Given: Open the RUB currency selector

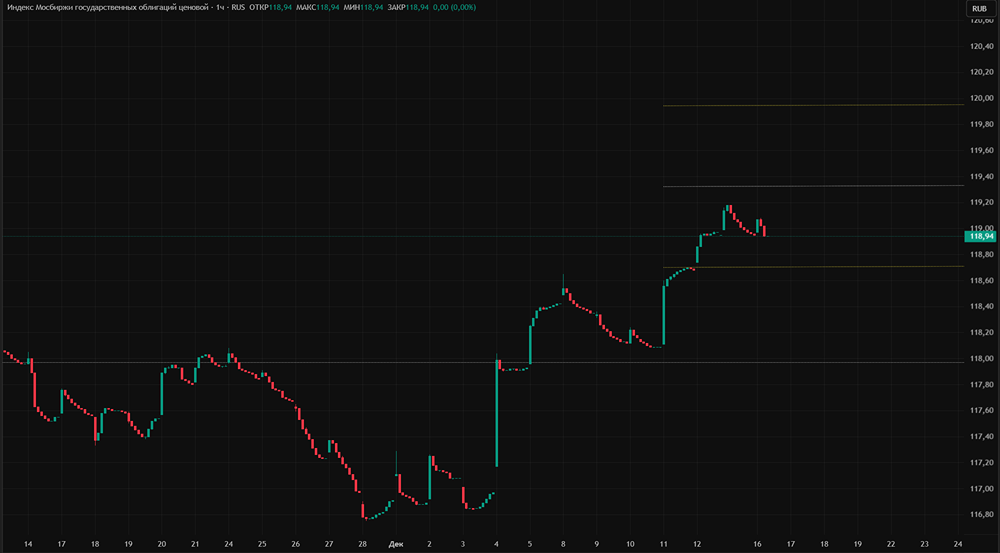Looking at the screenshot, I should (980, 9).
